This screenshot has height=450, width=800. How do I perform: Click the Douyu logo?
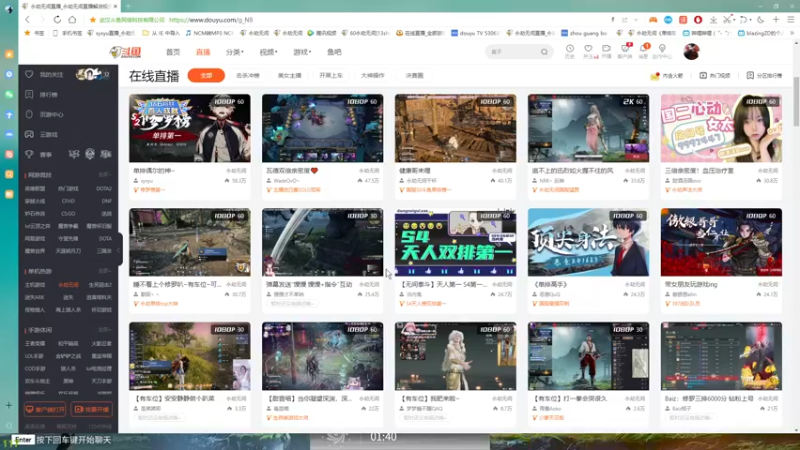click(x=126, y=52)
